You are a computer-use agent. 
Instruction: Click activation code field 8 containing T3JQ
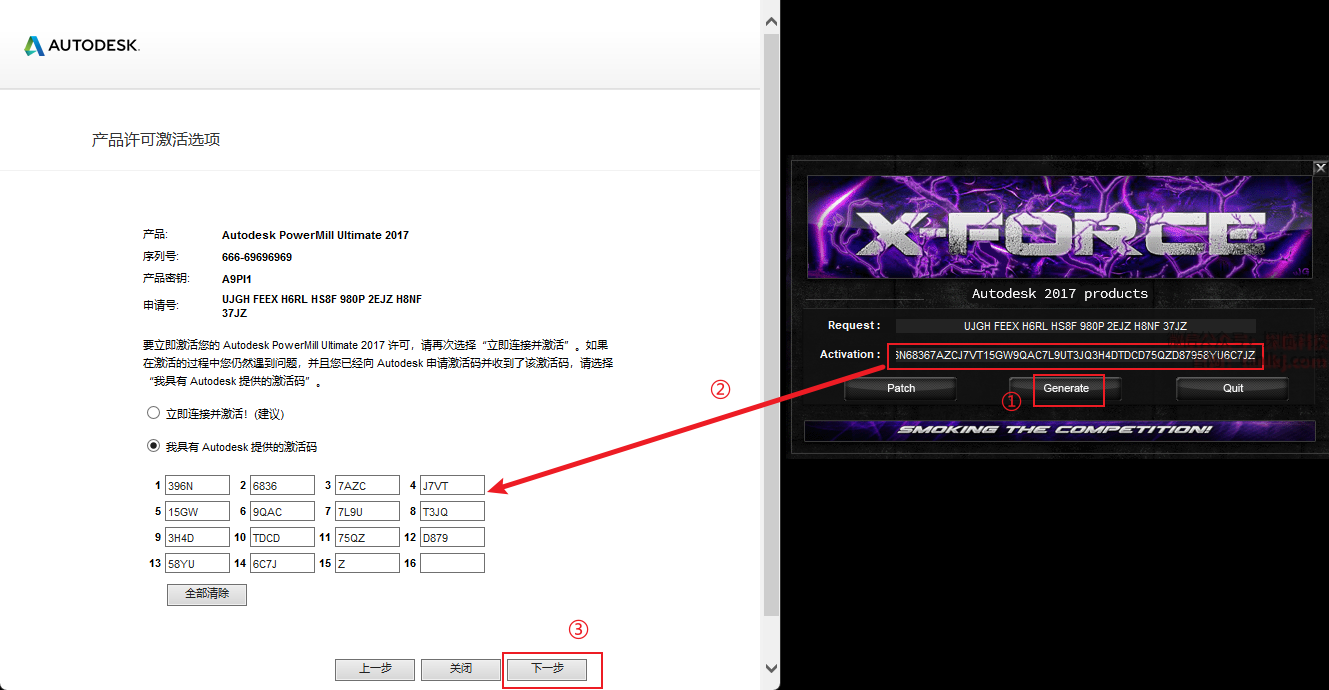(452, 511)
